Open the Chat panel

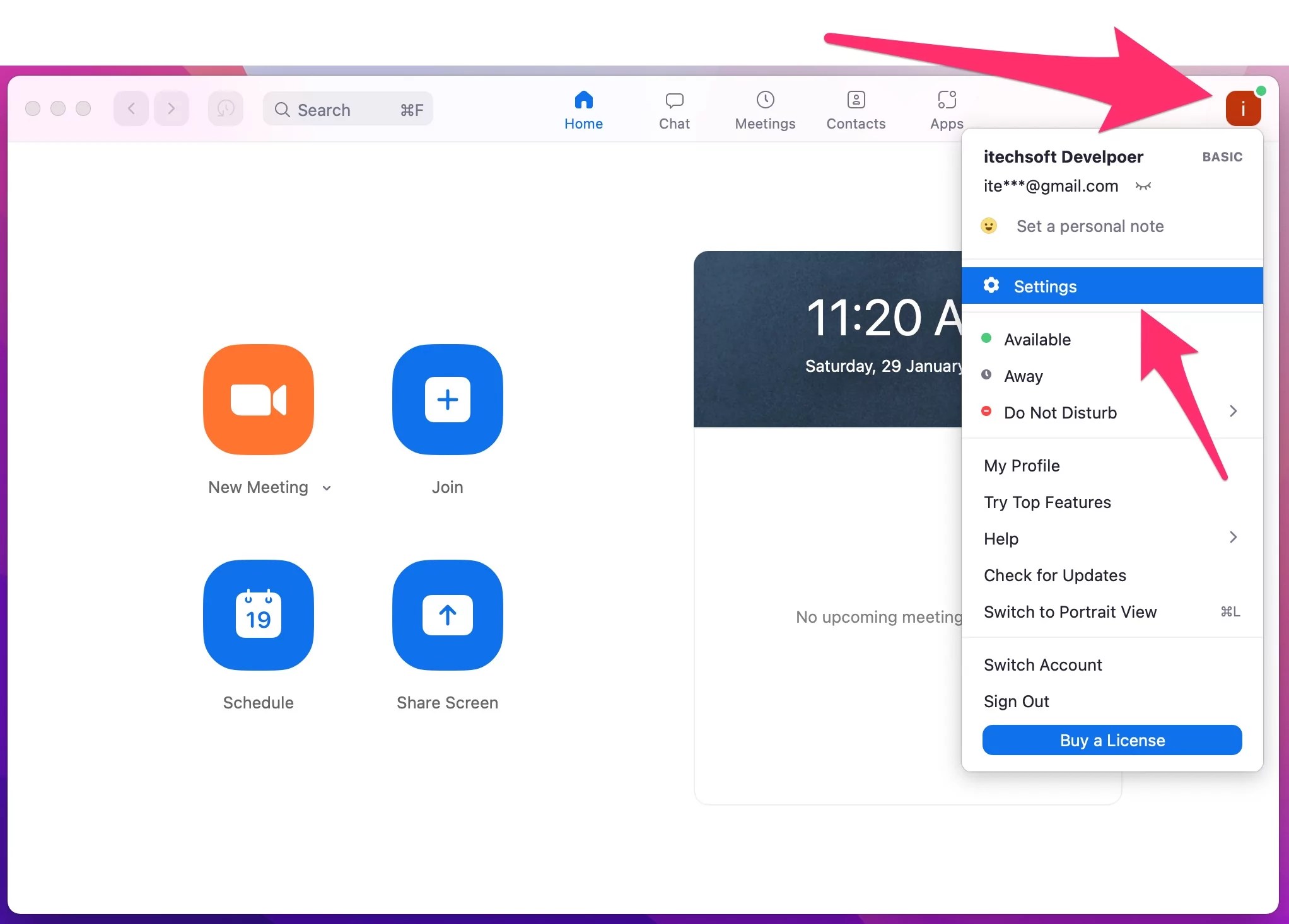click(x=674, y=109)
